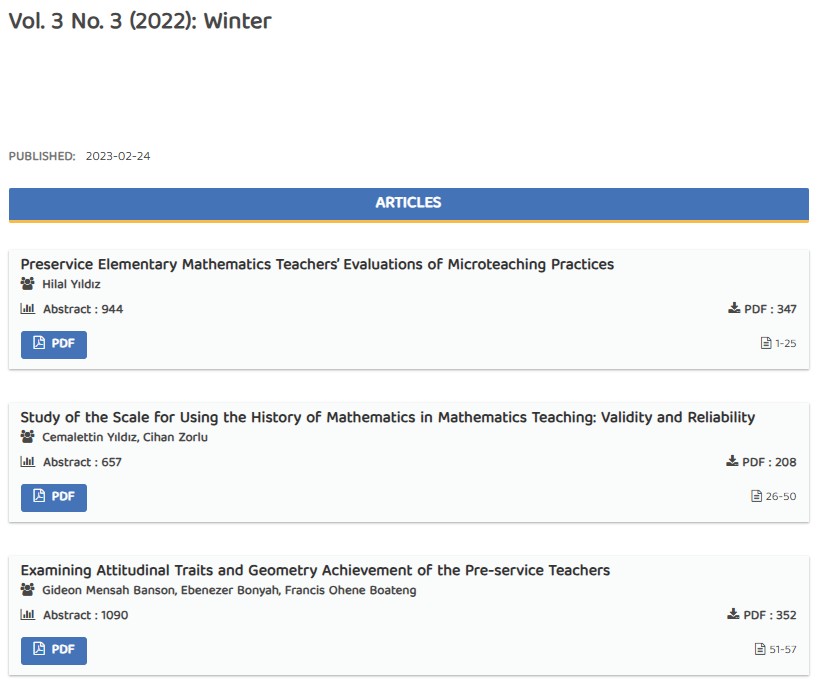Click bar chart icon next to Abstract : 1090
Screen dimensions: 820x686
point(28,615)
